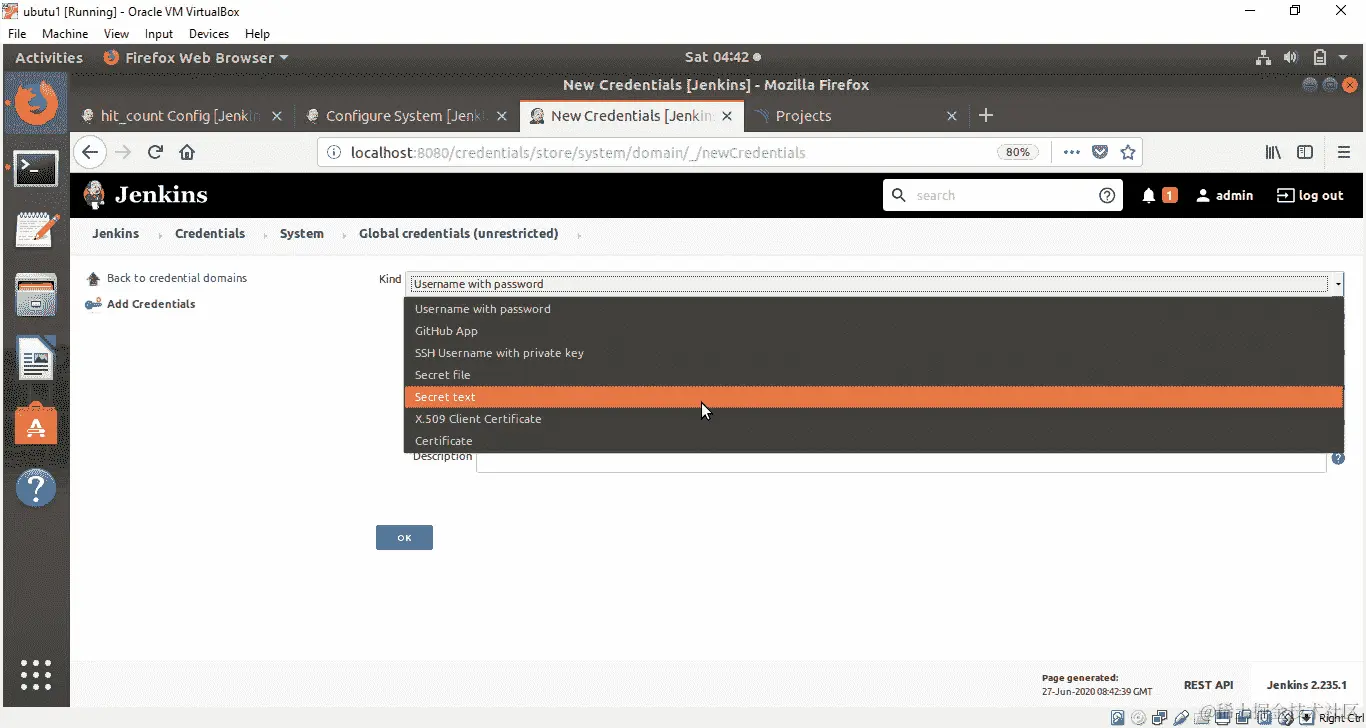
Task: Open REST API link
Action: click(1208, 685)
